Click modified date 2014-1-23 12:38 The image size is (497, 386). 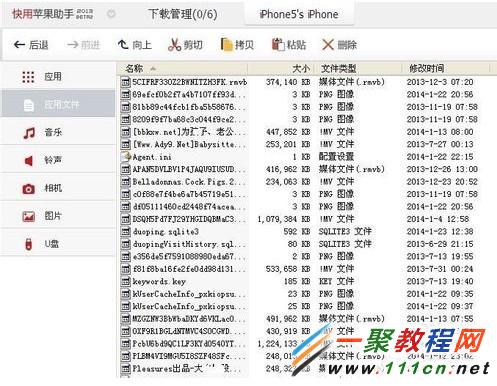tap(440, 231)
